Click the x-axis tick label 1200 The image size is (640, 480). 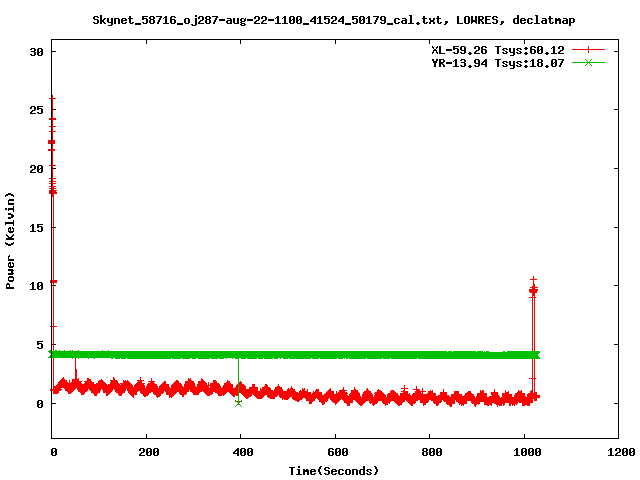[621, 452]
